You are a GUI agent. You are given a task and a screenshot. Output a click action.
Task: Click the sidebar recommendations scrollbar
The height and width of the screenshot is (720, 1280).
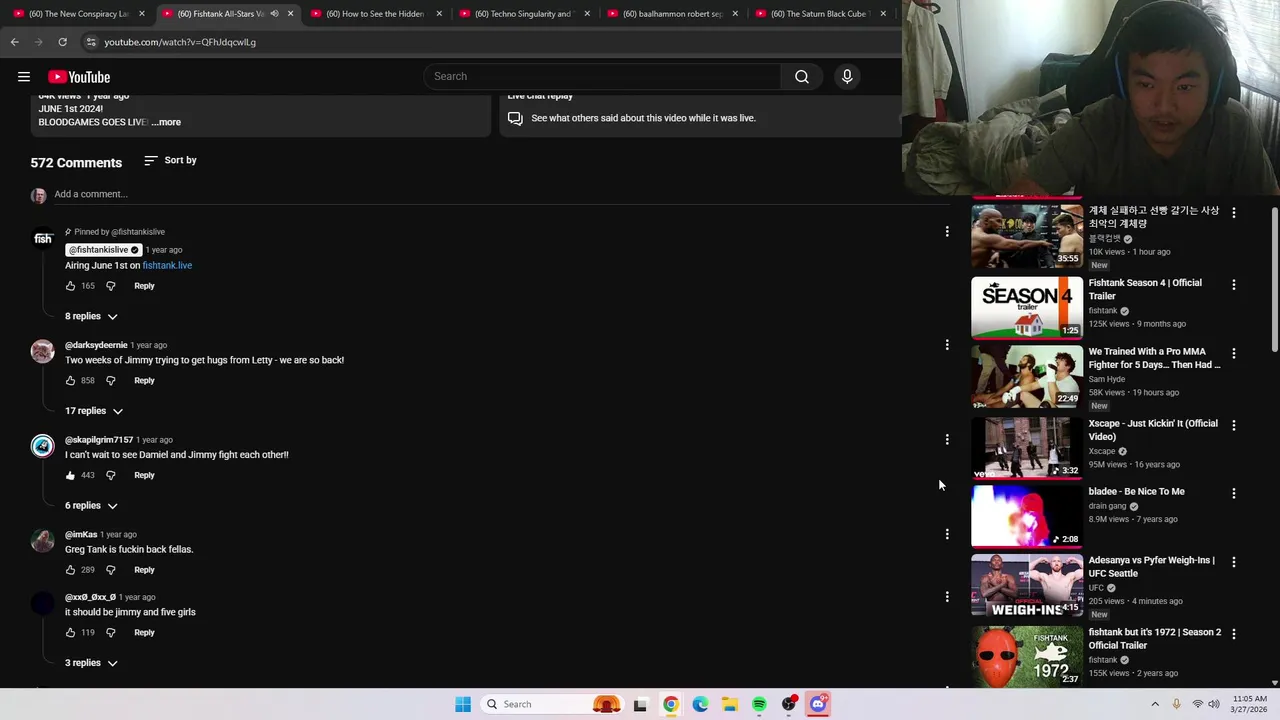(x=1274, y=280)
